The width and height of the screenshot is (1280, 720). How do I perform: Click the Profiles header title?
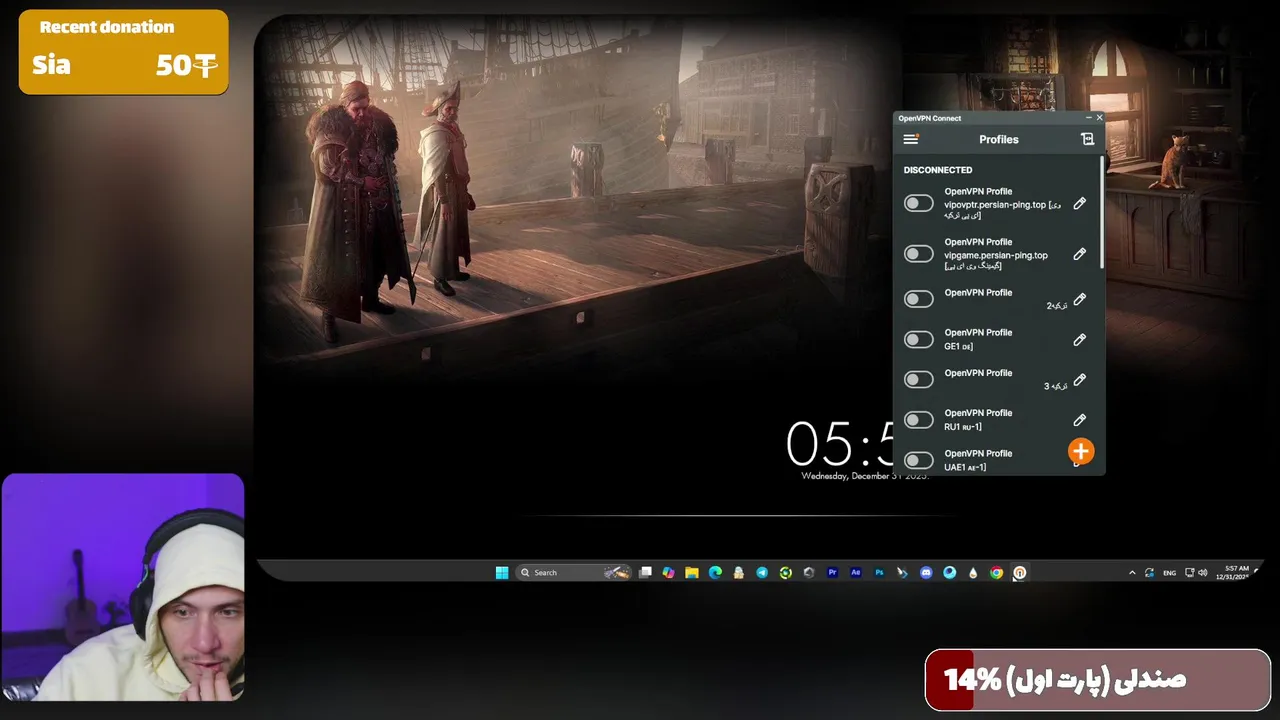(999, 140)
